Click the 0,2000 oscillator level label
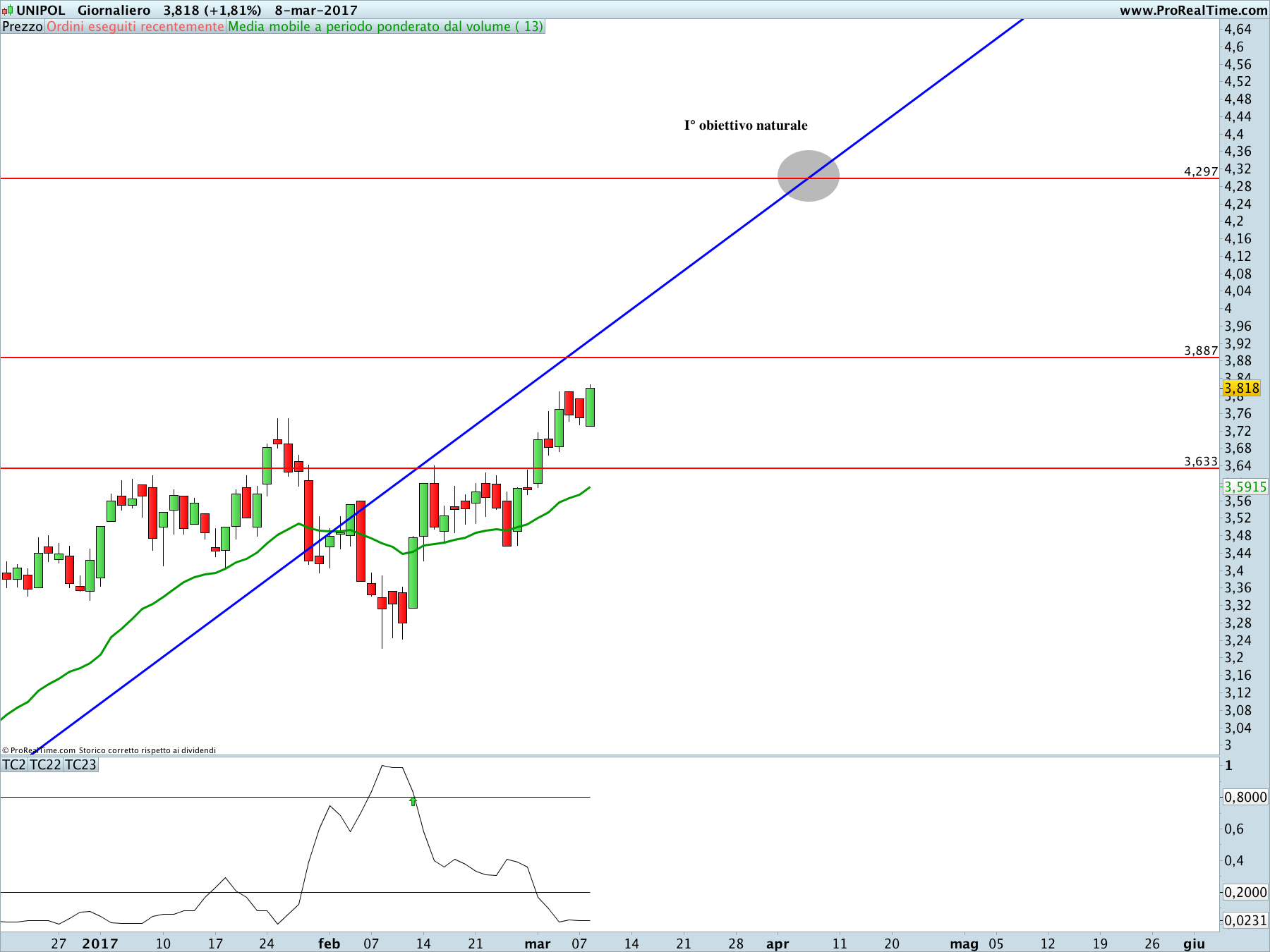This screenshot has width=1270, height=952. tap(1245, 892)
